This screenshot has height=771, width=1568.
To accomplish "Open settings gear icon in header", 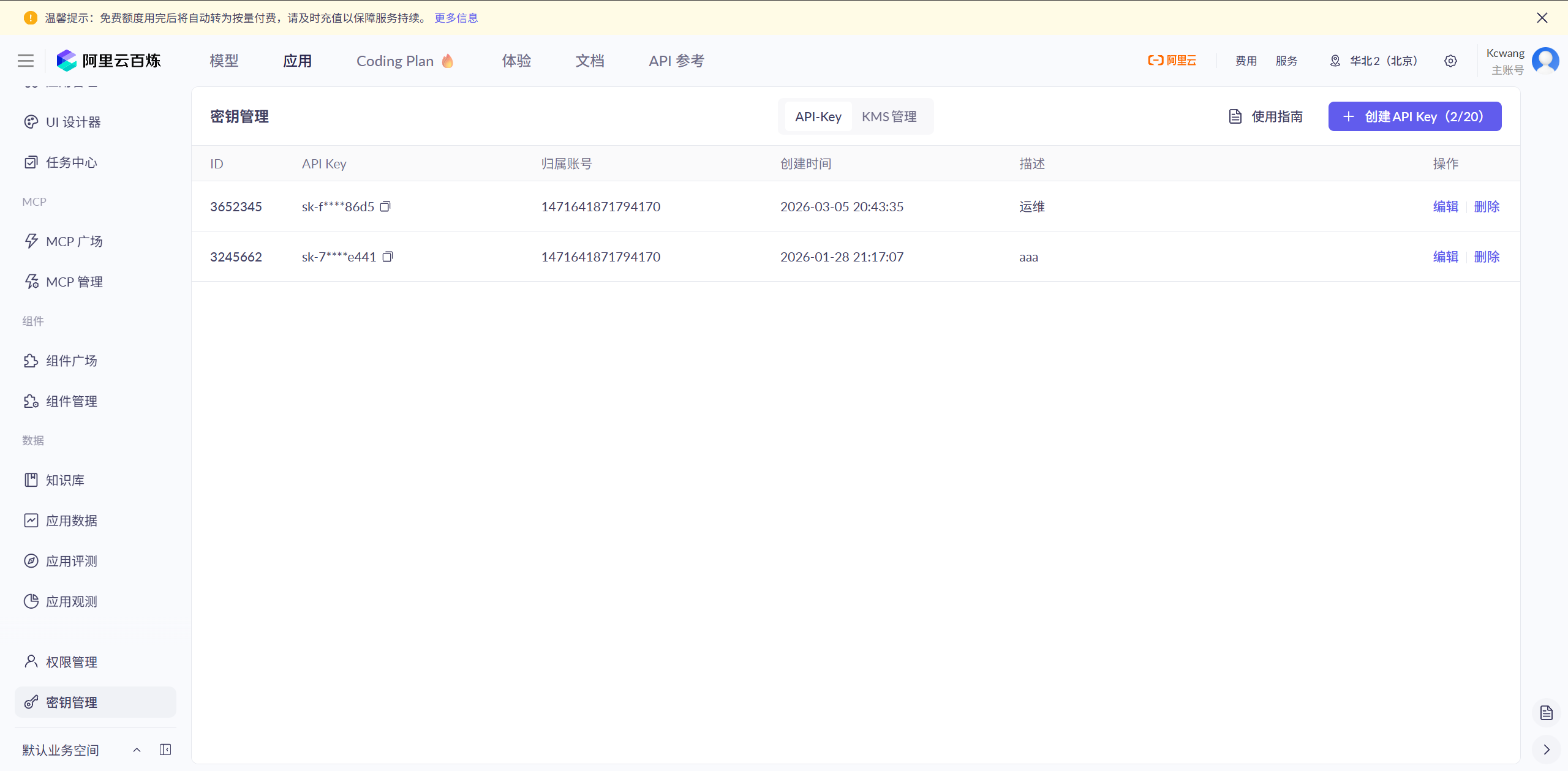I will coord(1450,61).
